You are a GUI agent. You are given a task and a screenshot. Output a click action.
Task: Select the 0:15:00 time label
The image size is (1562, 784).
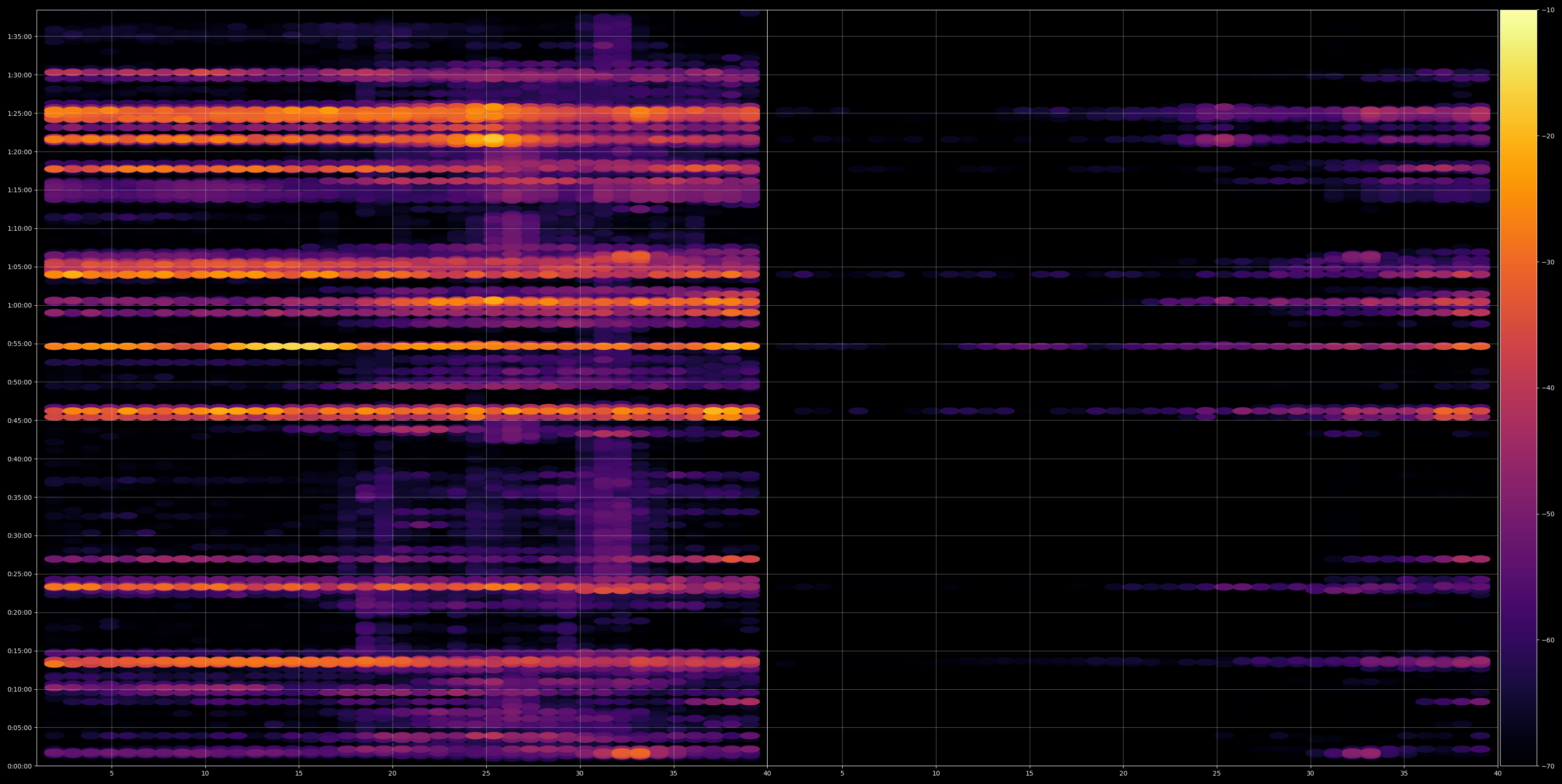click(x=19, y=651)
